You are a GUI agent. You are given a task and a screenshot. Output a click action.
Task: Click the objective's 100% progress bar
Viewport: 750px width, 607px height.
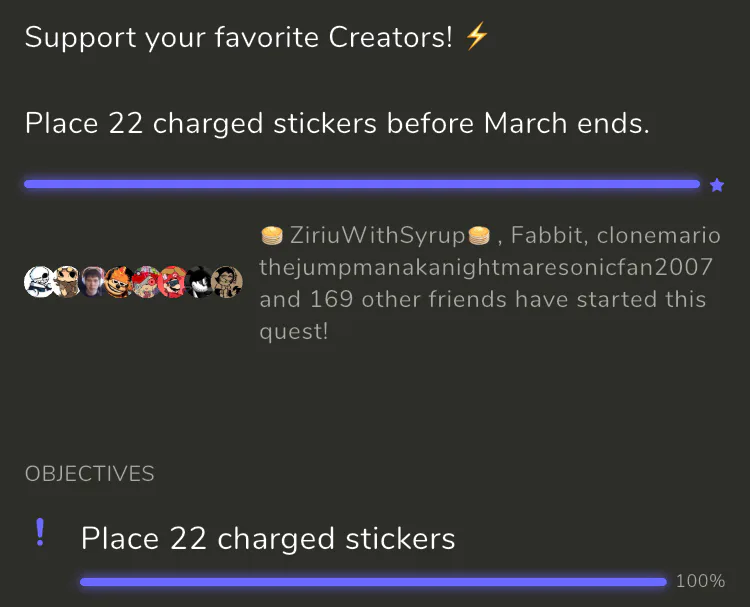point(372,581)
